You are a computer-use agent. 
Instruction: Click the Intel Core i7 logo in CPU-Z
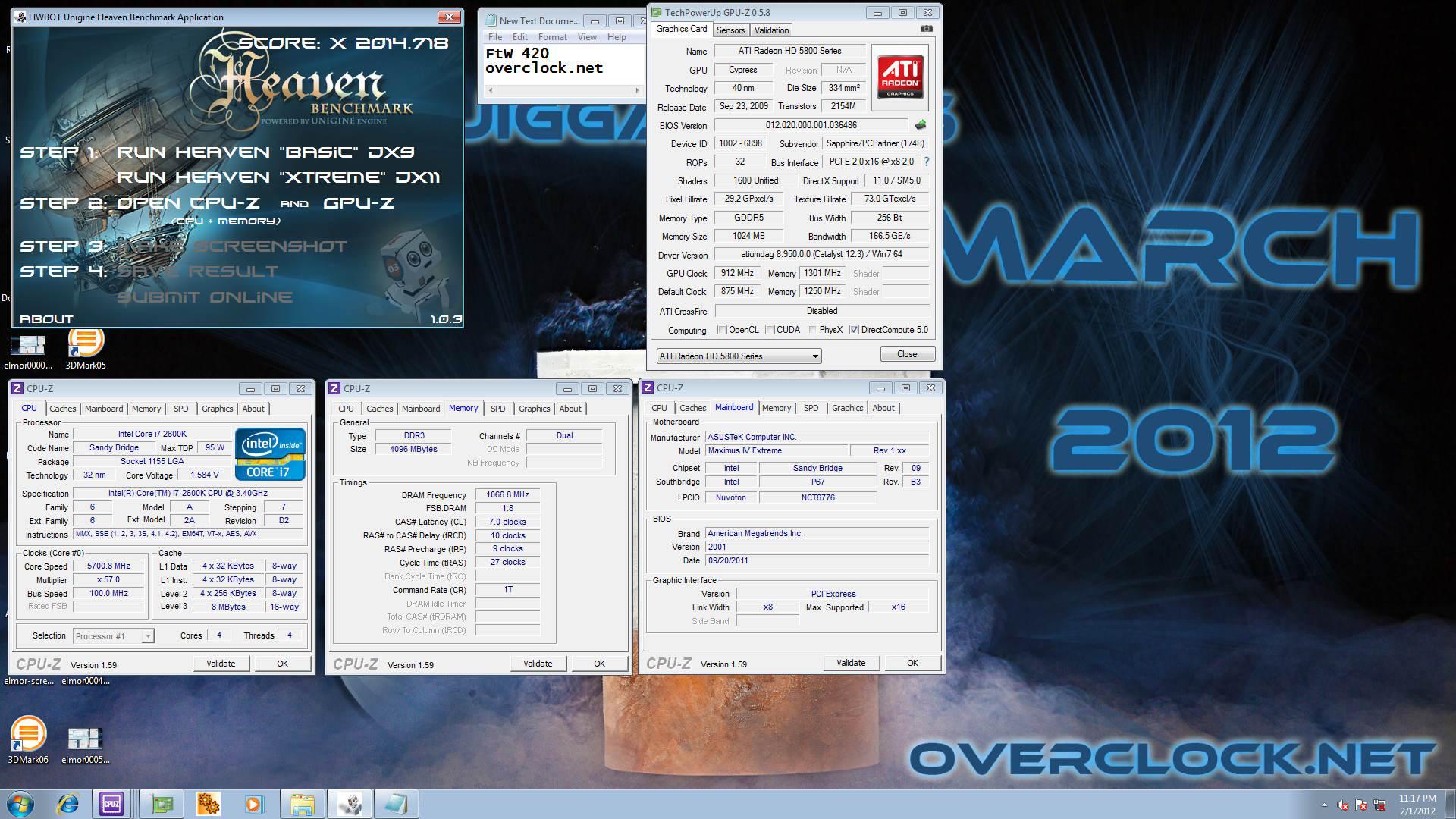pos(270,454)
